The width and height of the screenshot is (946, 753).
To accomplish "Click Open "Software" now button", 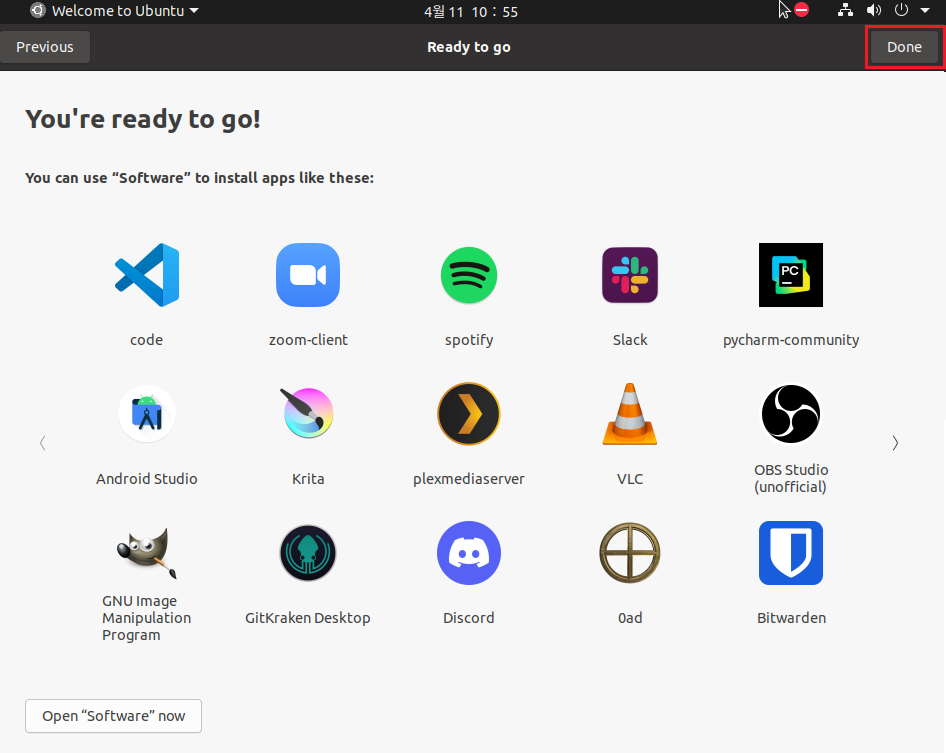I will [x=113, y=716].
